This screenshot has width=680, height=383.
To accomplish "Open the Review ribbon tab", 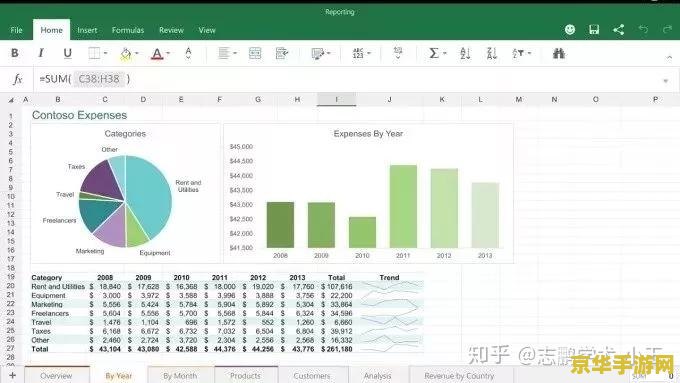I will pyautogui.click(x=171, y=30).
